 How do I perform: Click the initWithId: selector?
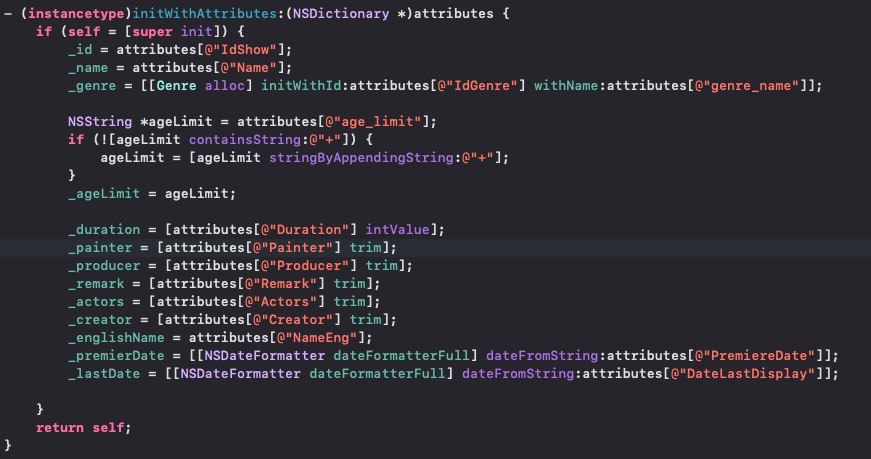pos(305,86)
